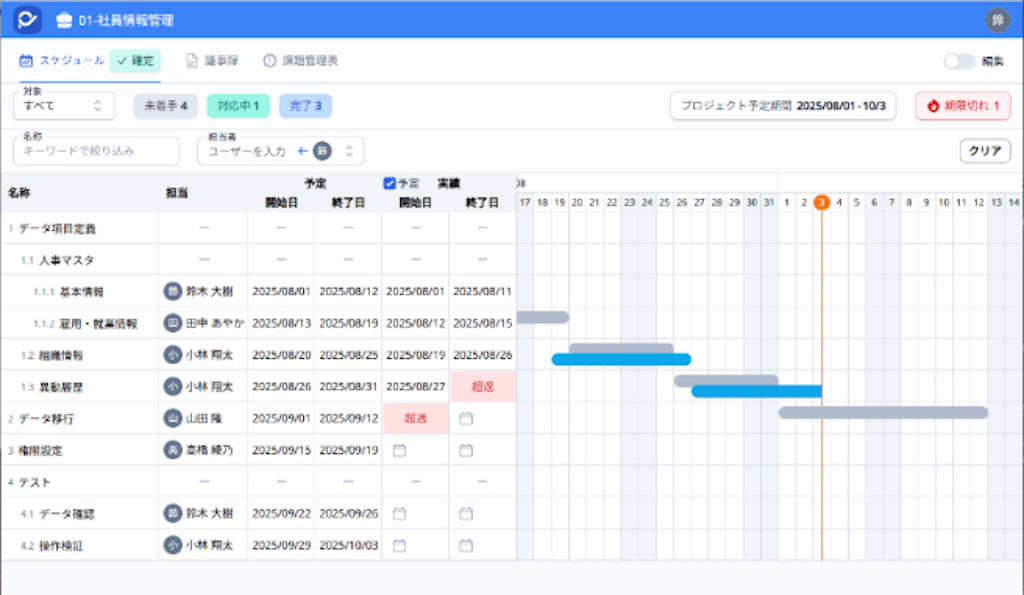The height and width of the screenshot is (595, 1024).
Task: Switch to the 議事録 tab
Action: (x=212, y=61)
